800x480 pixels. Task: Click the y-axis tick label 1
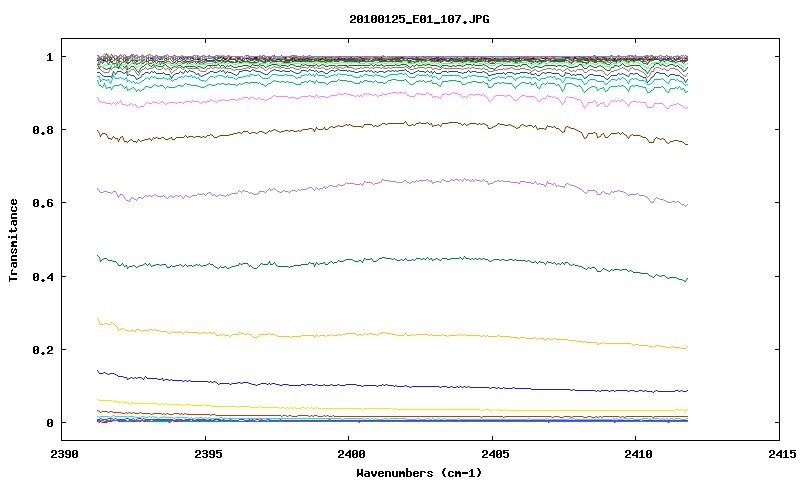tap(49, 57)
